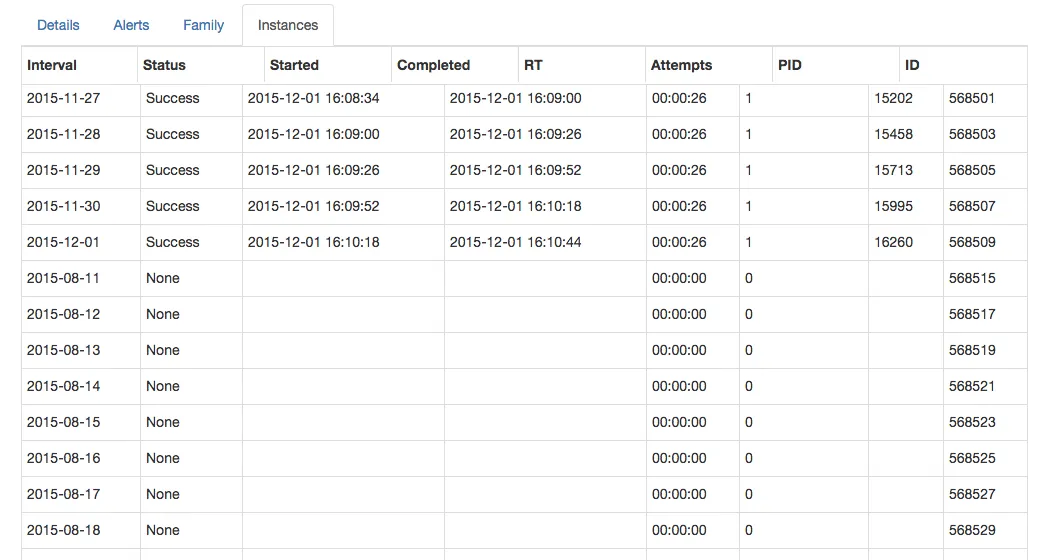Click the Completed column header
Viewport: 1049px width, 560px height.
click(x=433, y=65)
